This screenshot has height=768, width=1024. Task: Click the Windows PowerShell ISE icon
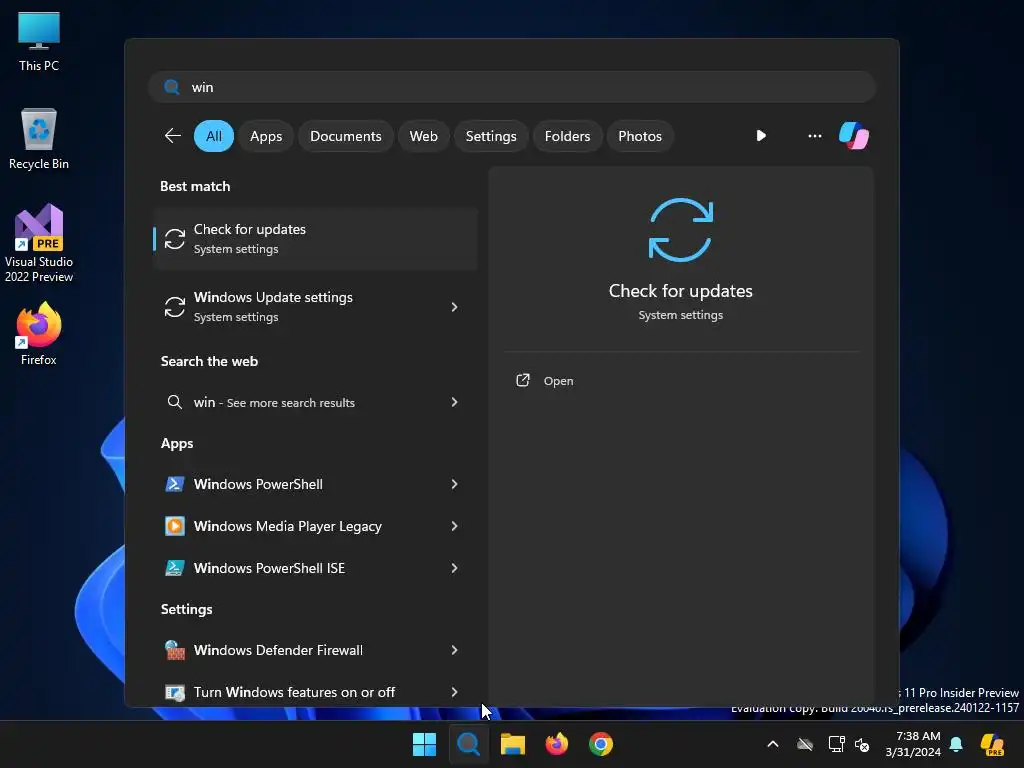pos(174,568)
